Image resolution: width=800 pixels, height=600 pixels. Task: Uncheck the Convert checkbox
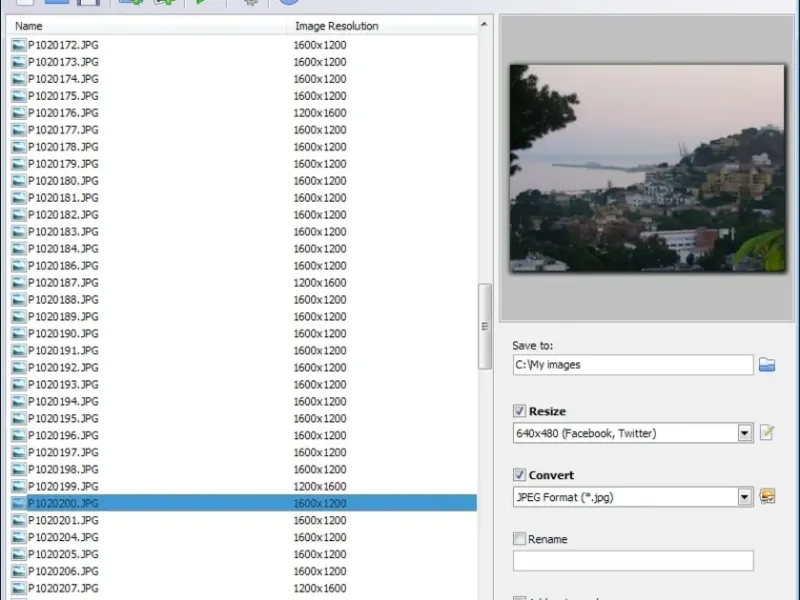(x=519, y=475)
